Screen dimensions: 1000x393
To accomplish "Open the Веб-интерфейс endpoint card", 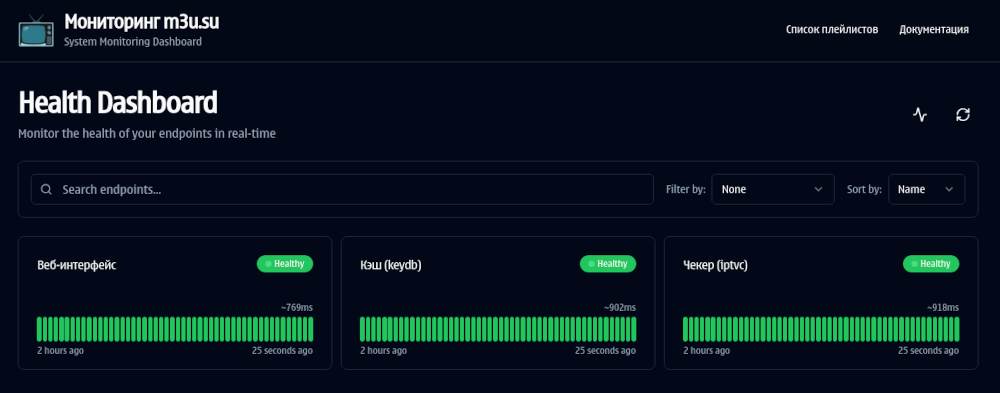I will point(175,303).
